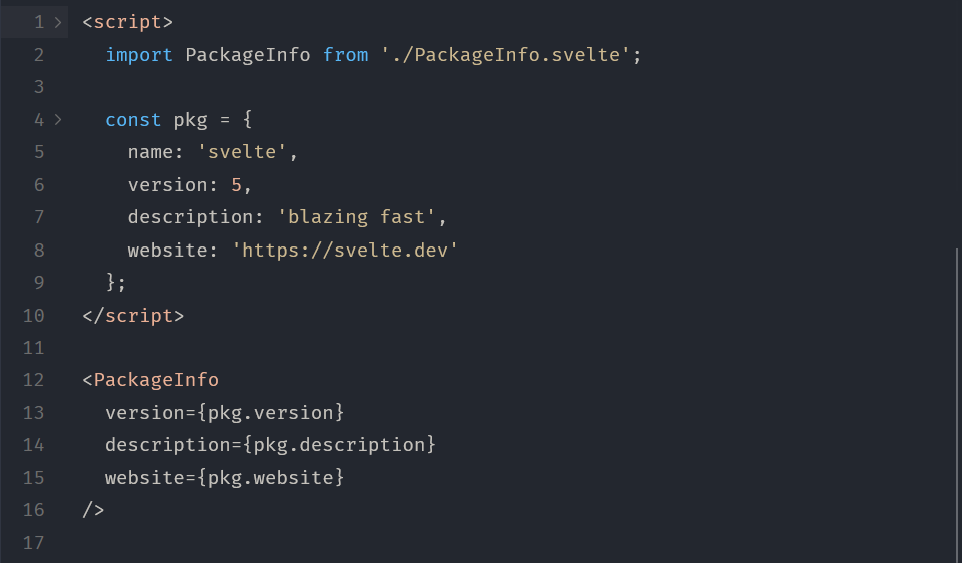This screenshot has height=563, width=962.
Task: Click line number 2 in the gutter
Action: coord(39,55)
